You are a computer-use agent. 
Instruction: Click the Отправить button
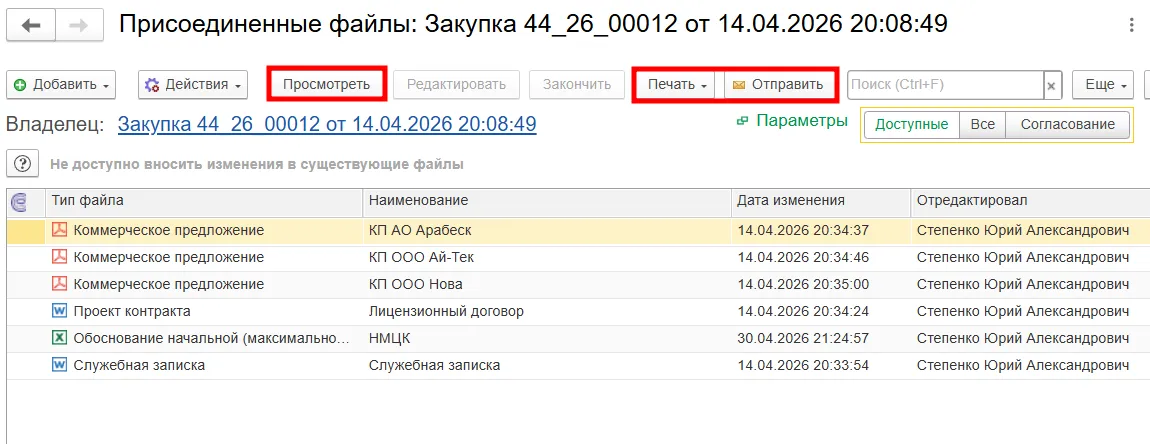tap(780, 84)
